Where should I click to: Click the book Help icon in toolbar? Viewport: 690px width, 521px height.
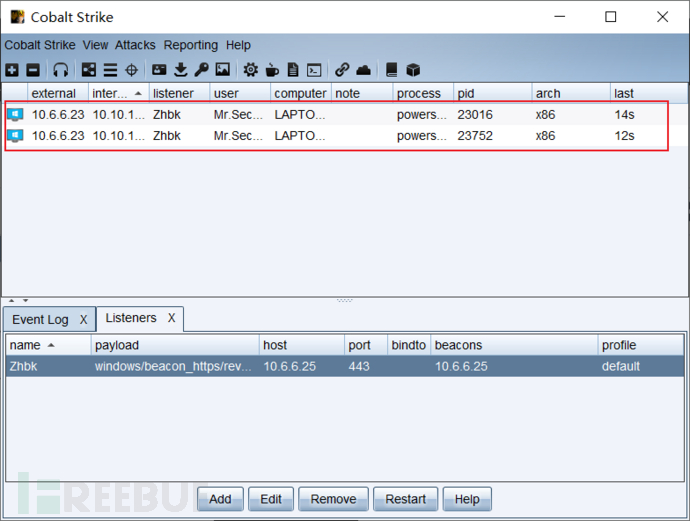(x=391, y=70)
